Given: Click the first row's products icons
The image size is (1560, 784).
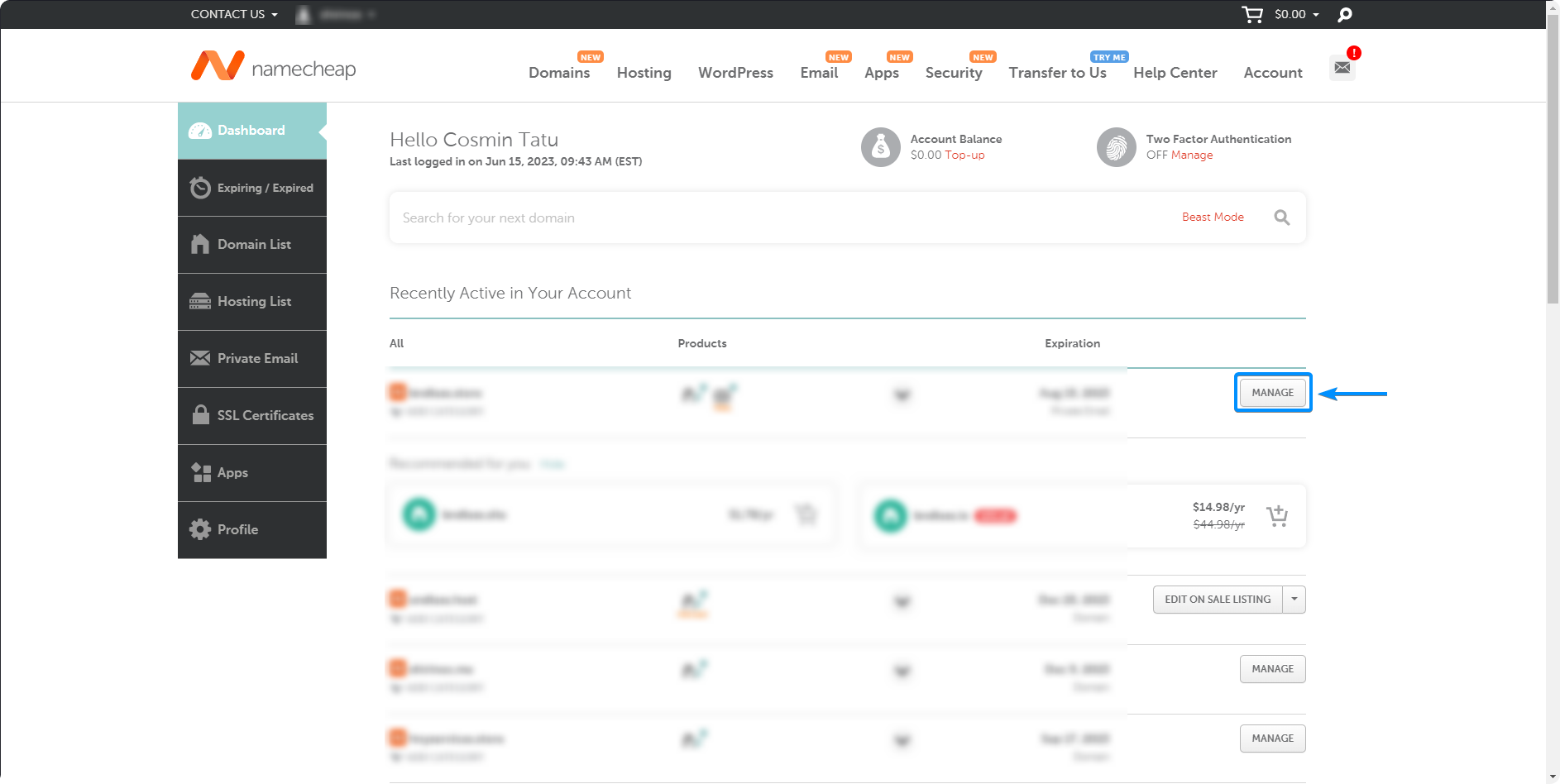Looking at the screenshot, I should coord(708,396).
